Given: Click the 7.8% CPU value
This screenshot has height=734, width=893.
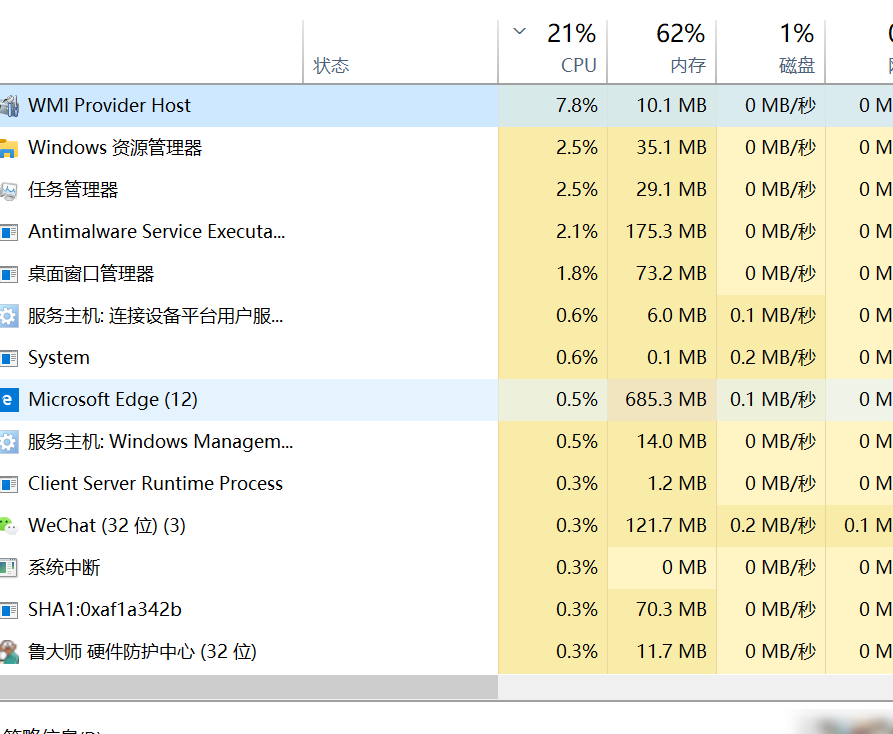Looking at the screenshot, I should click(x=577, y=106).
